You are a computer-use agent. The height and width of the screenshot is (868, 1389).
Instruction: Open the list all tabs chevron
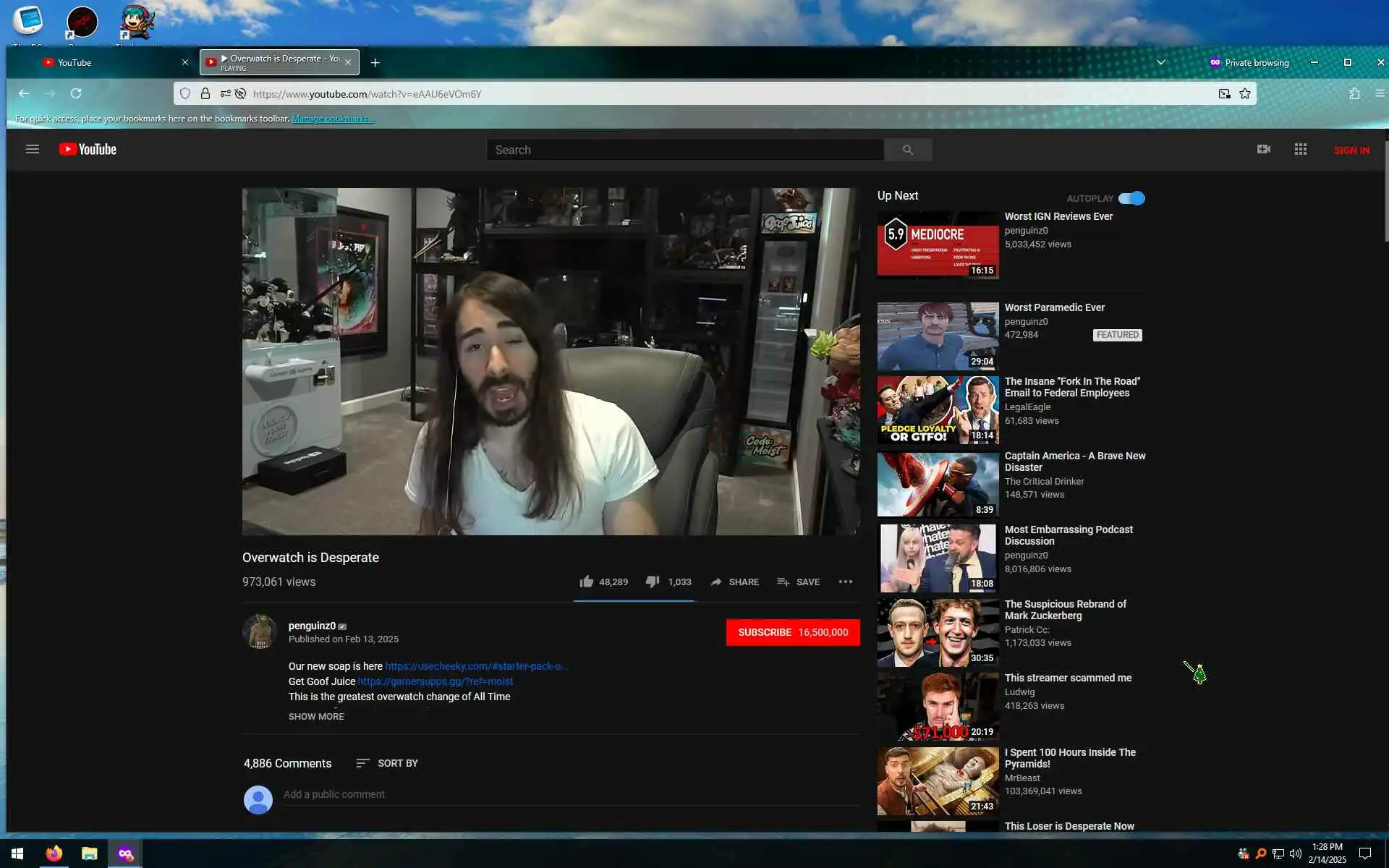pyautogui.click(x=1160, y=62)
